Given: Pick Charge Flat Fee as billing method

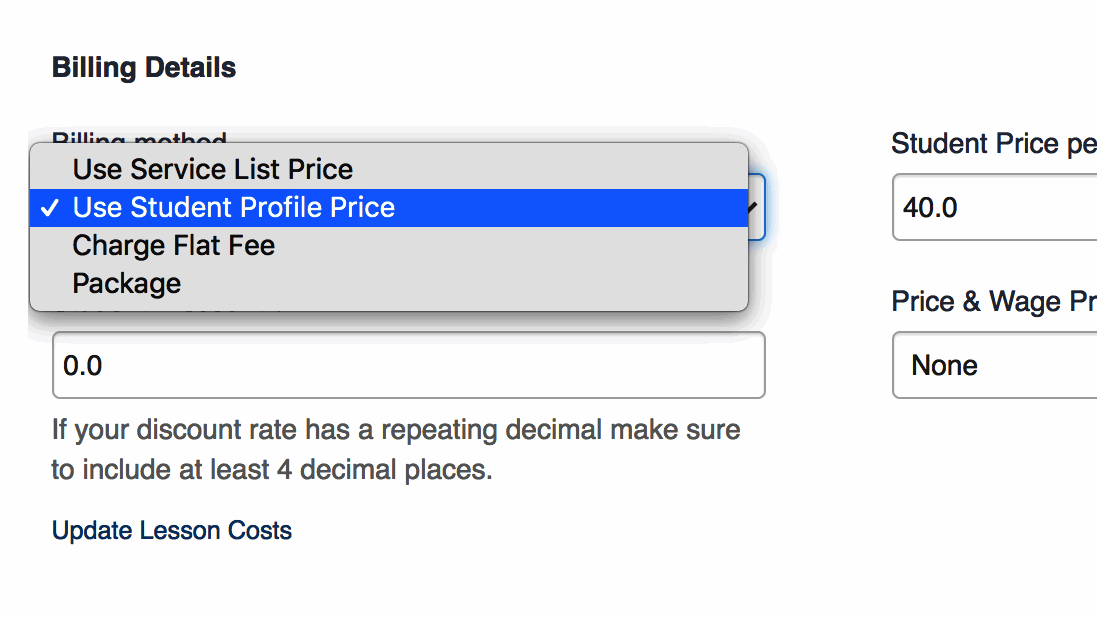Looking at the screenshot, I should coord(389,246).
